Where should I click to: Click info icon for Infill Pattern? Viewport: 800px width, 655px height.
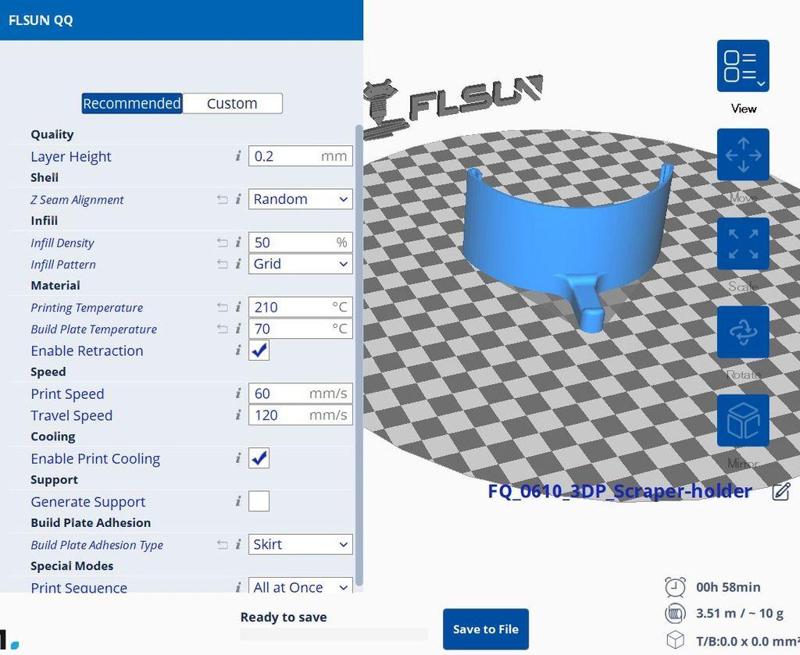click(238, 264)
